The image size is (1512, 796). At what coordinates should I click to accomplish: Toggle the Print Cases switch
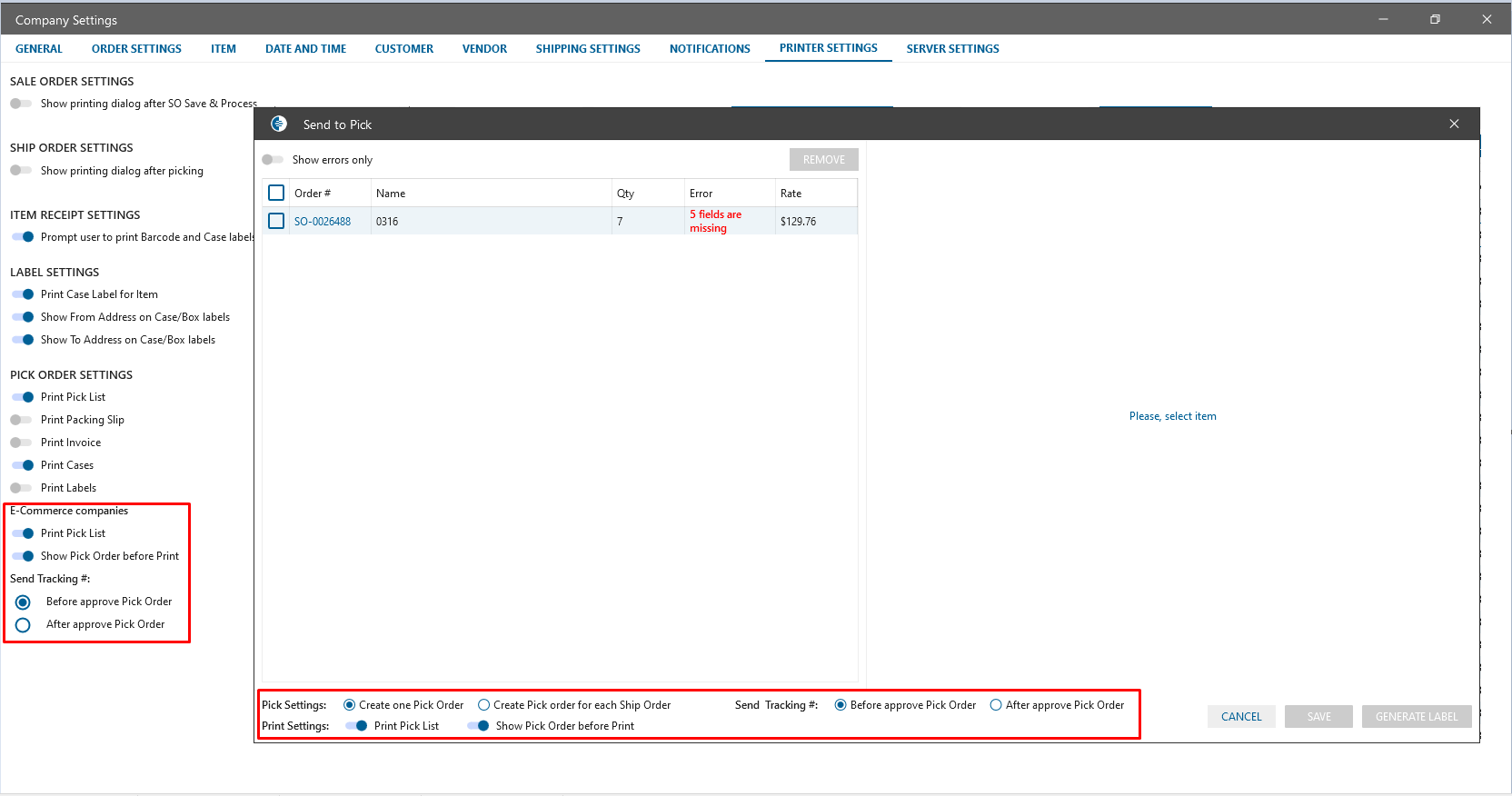[x=23, y=465]
